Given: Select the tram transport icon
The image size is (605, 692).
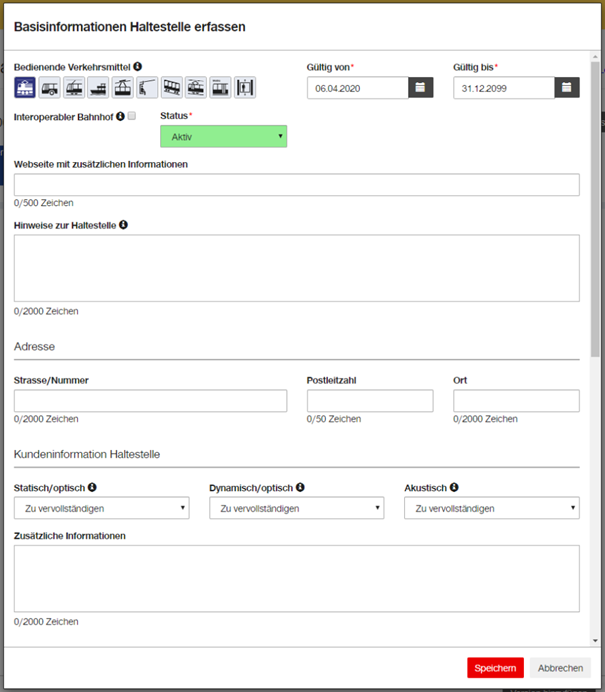Looking at the screenshot, I should (x=74, y=87).
